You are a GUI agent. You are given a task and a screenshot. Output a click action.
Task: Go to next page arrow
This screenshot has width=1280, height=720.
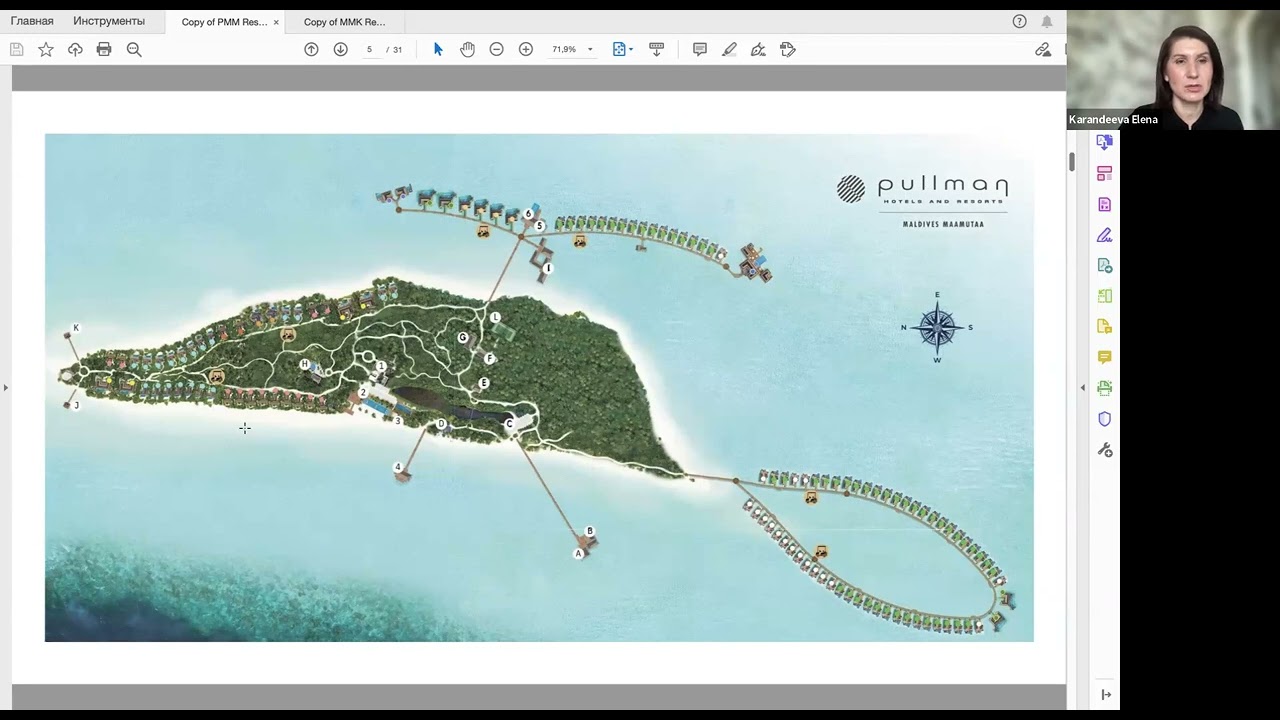click(340, 49)
